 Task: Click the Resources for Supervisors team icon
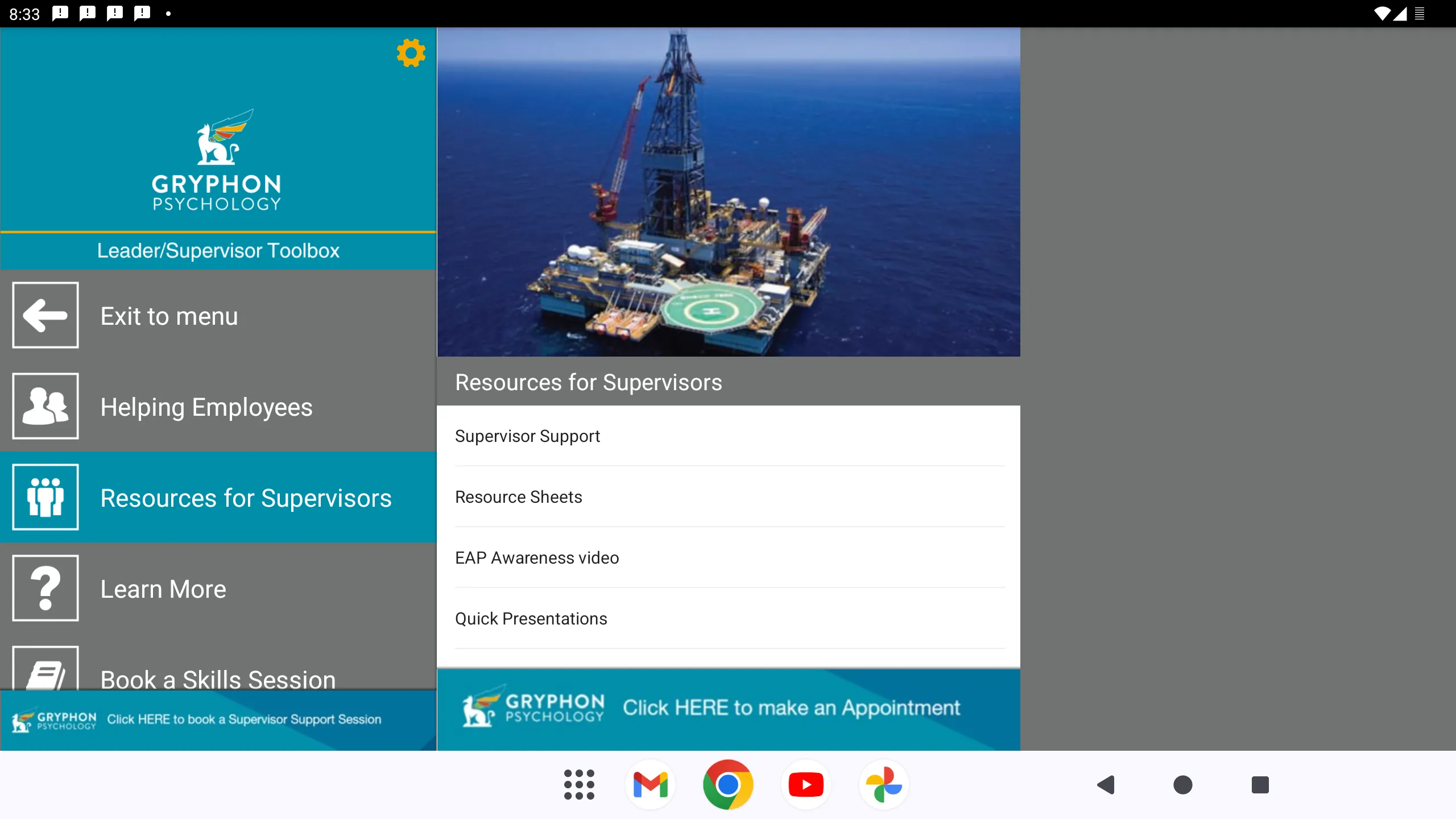click(45, 497)
